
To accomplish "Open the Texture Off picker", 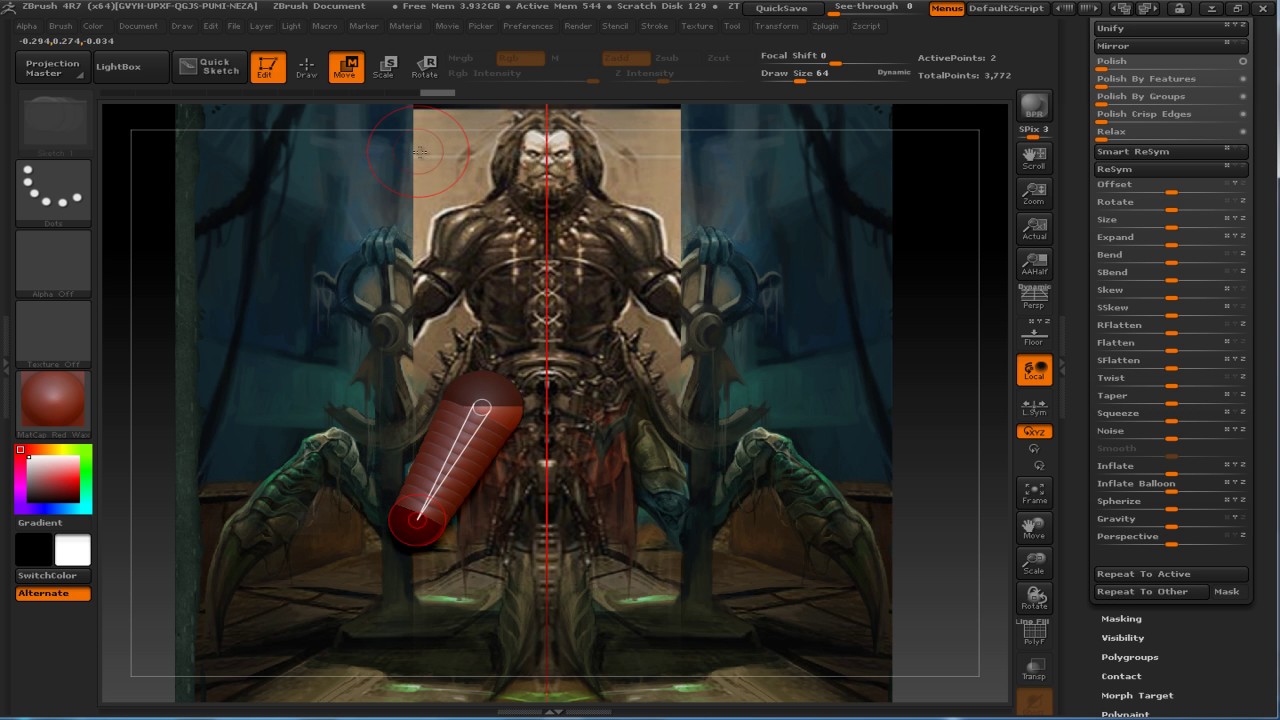I will pyautogui.click(x=53, y=334).
